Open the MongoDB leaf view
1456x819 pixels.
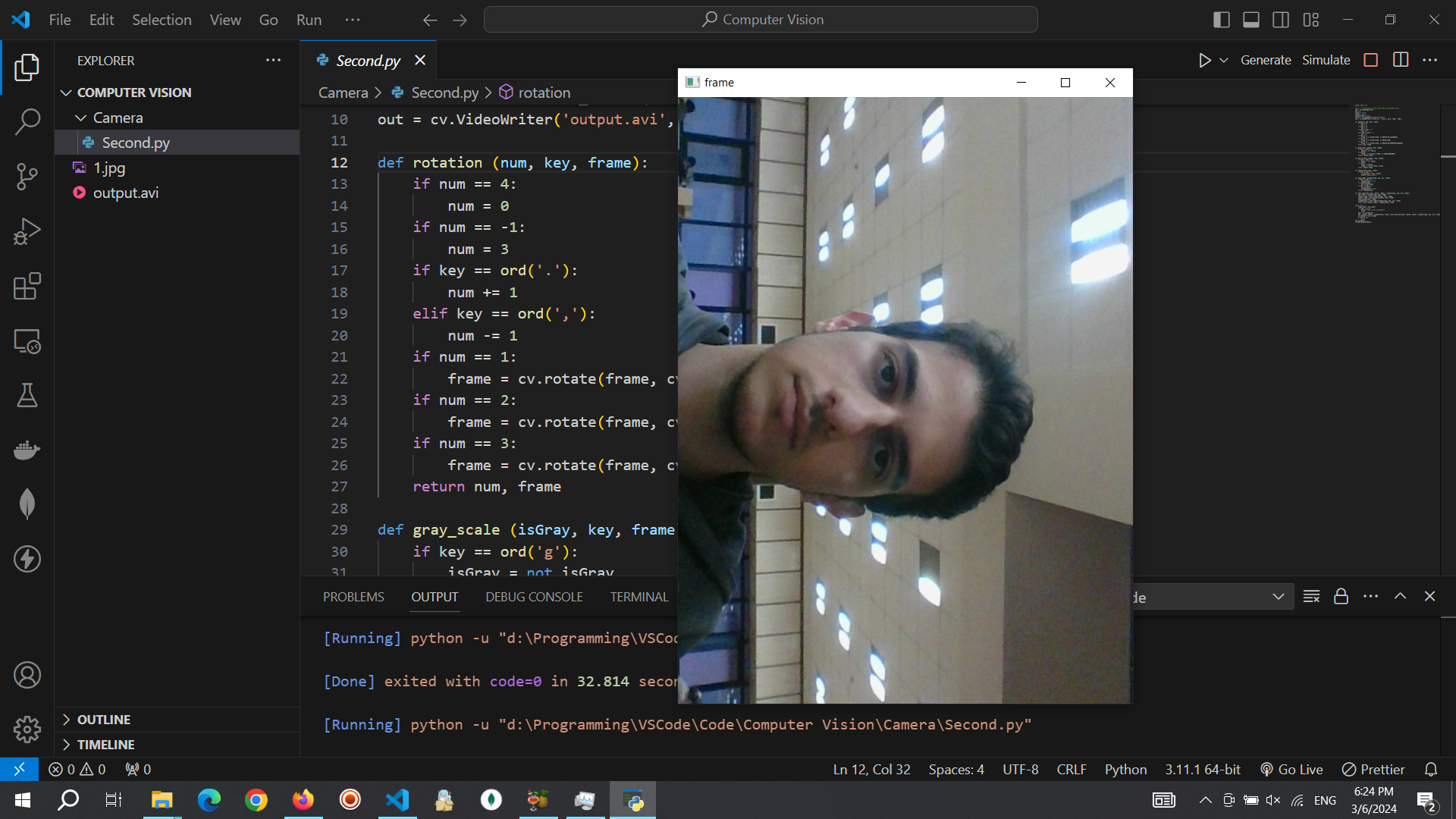tap(27, 504)
